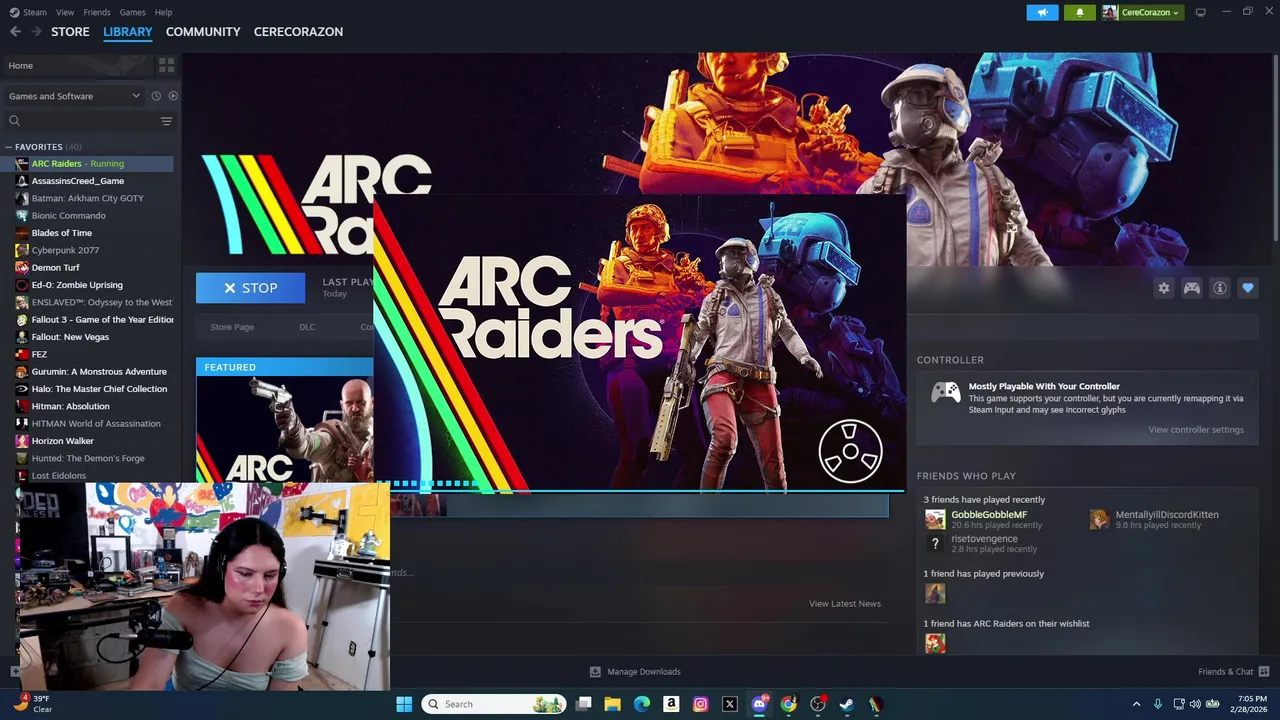Open risetovengence unknown avatar icon
The image size is (1280, 720).
point(935,544)
